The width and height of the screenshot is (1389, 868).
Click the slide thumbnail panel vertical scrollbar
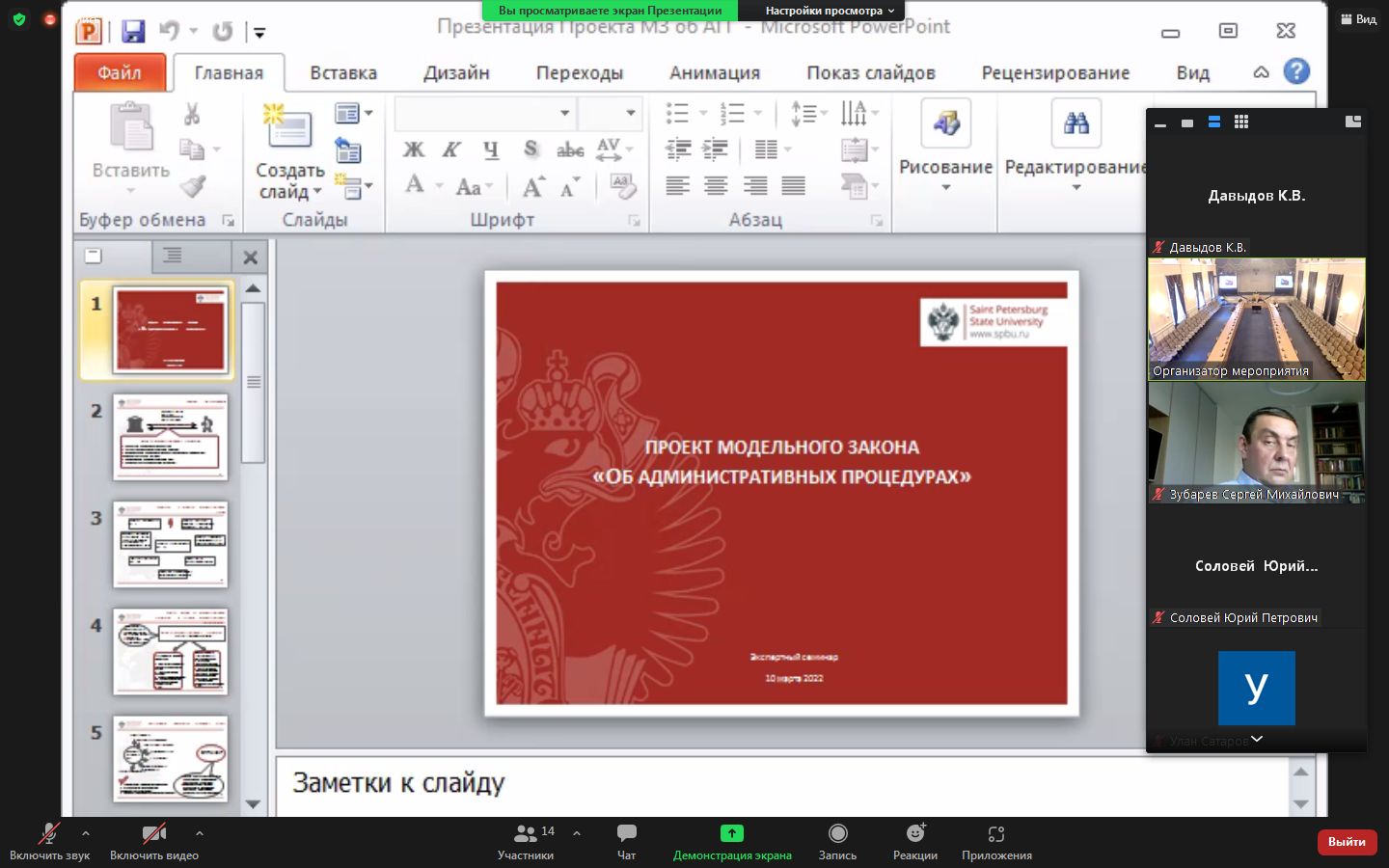(253, 383)
